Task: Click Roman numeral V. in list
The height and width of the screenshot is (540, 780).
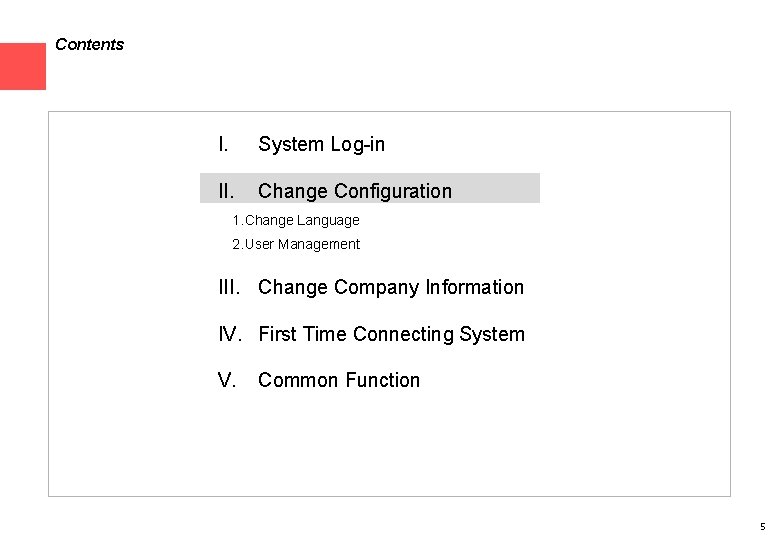Action: click(227, 380)
